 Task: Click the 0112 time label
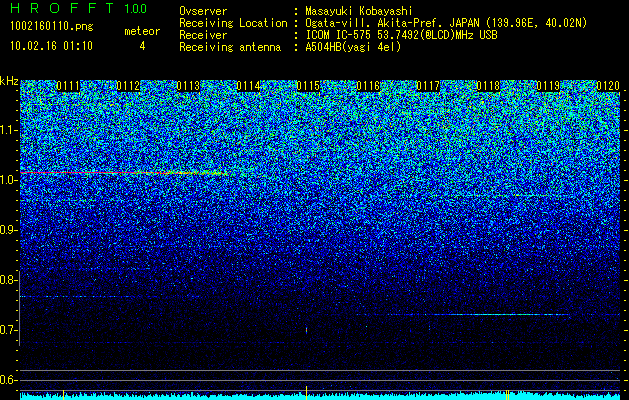point(128,86)
